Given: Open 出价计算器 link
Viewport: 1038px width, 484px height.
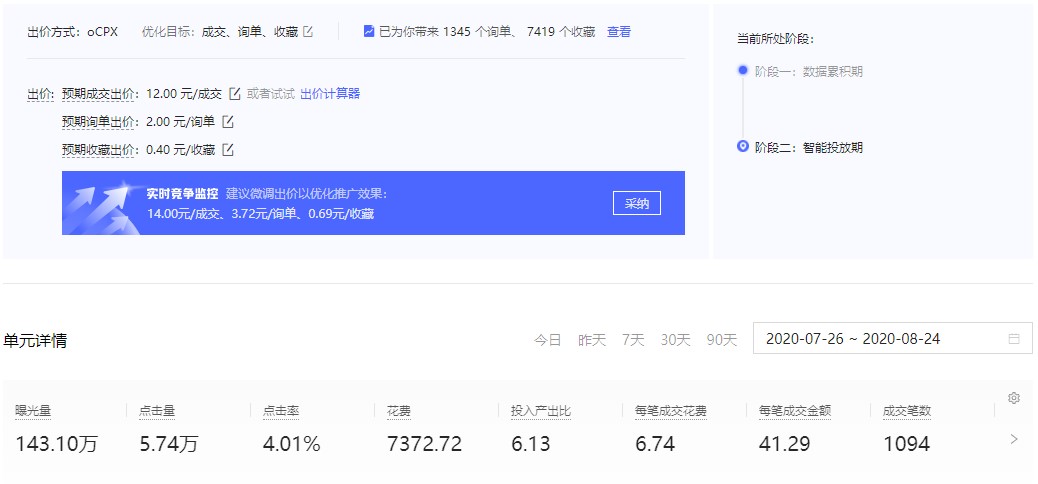Looking at the screenshot, I should coord(330,94).
